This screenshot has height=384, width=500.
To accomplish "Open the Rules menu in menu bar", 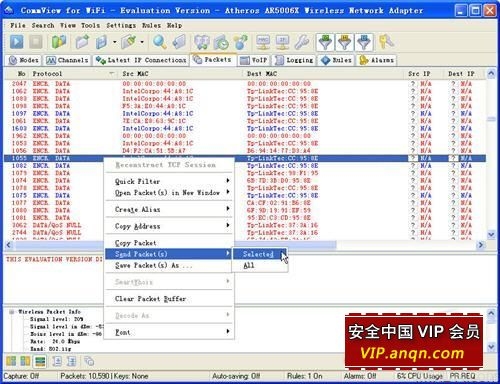I will pyautogui.click(x=151, y=25).
